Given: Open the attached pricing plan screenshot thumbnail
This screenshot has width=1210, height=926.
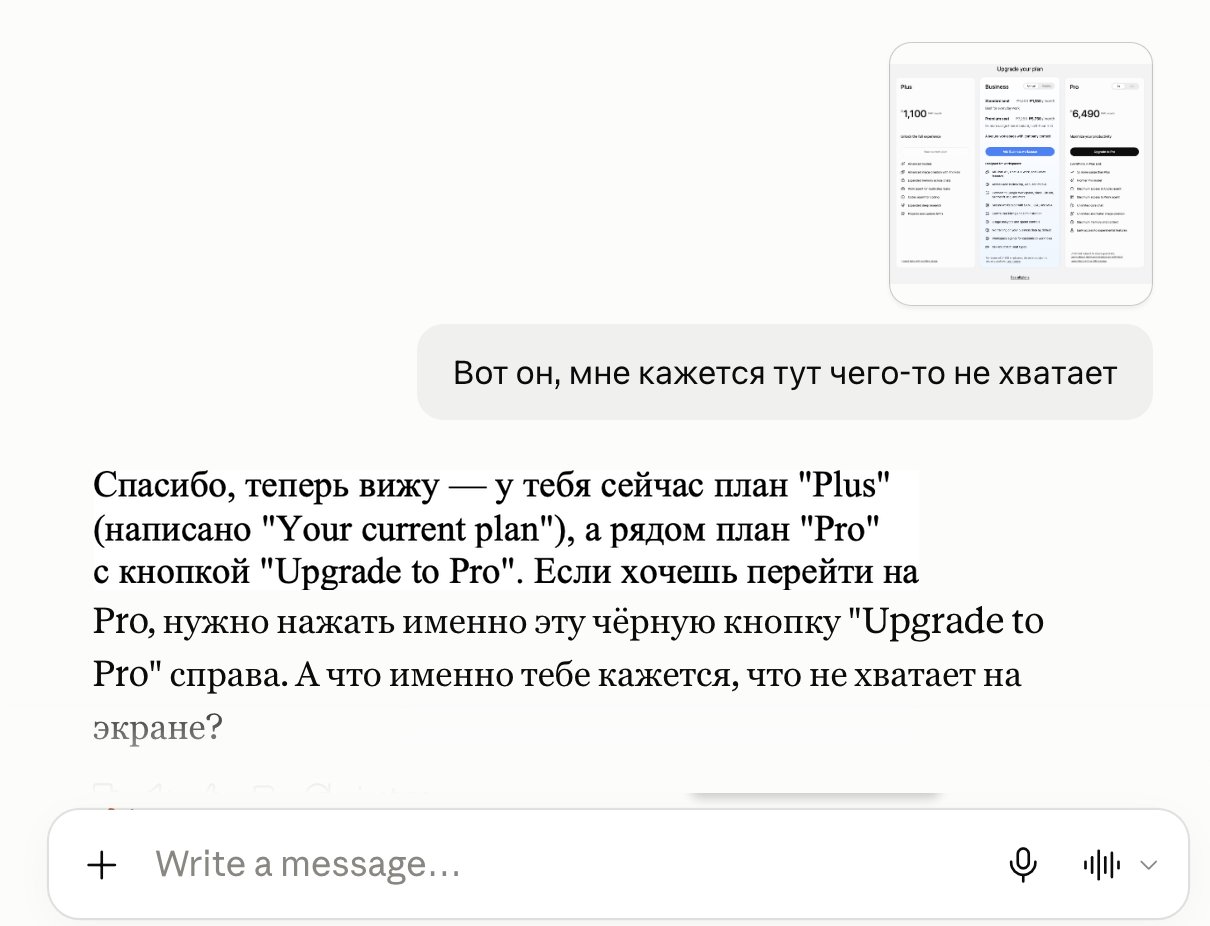Looking at the screenshot, I should tap(1021, 174).
